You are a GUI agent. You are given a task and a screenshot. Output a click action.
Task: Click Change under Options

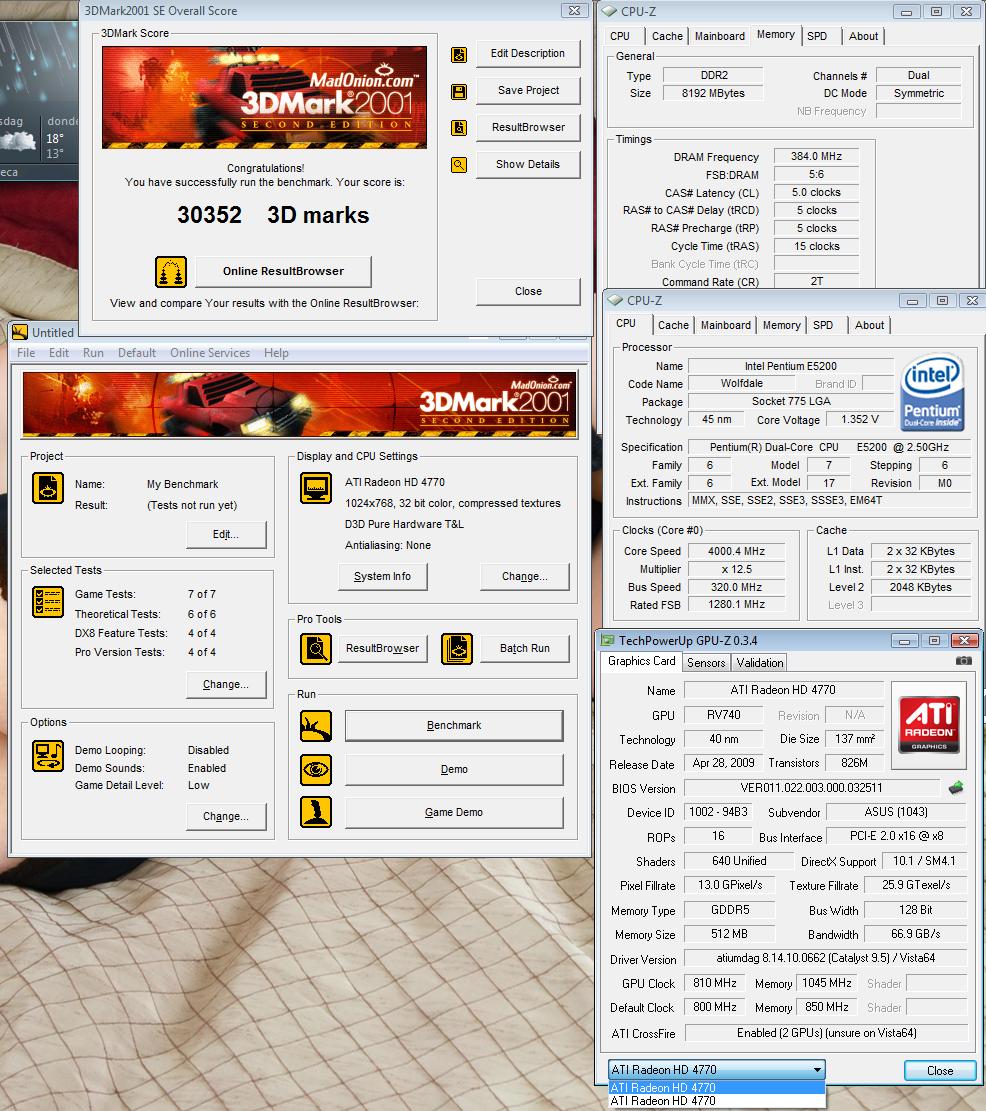(x=226, y=816)
